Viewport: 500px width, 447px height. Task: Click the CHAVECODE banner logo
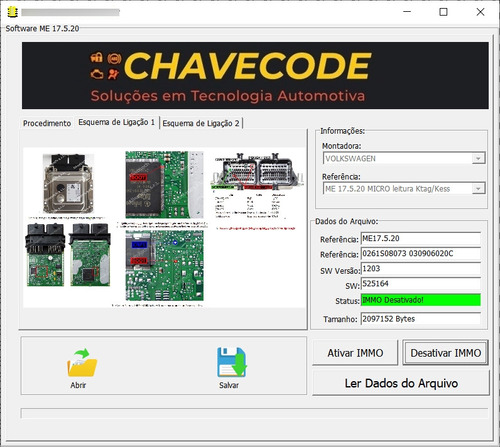(255, 75)
